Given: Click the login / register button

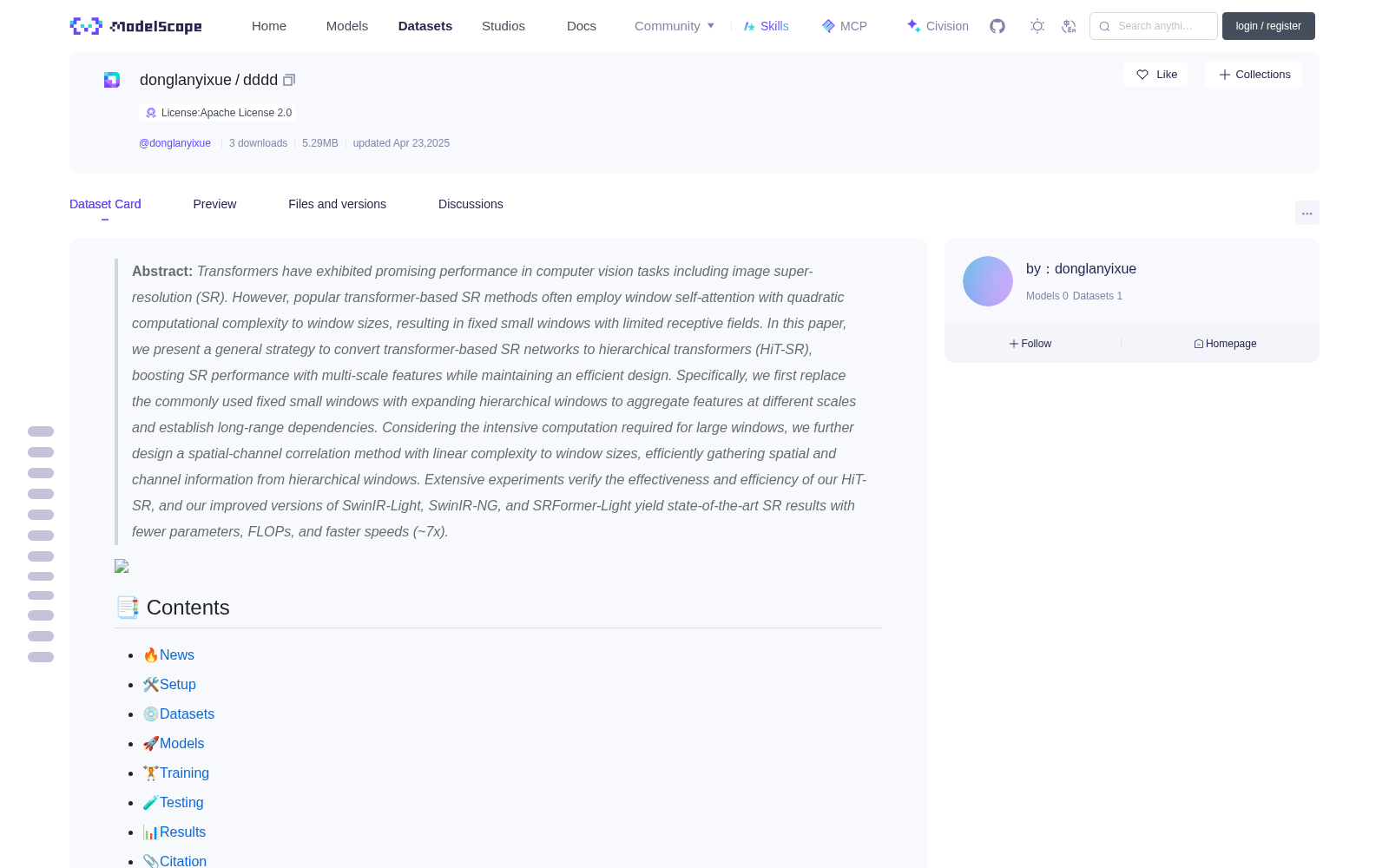Looking at the screenshot, I should pos(1268,26).
